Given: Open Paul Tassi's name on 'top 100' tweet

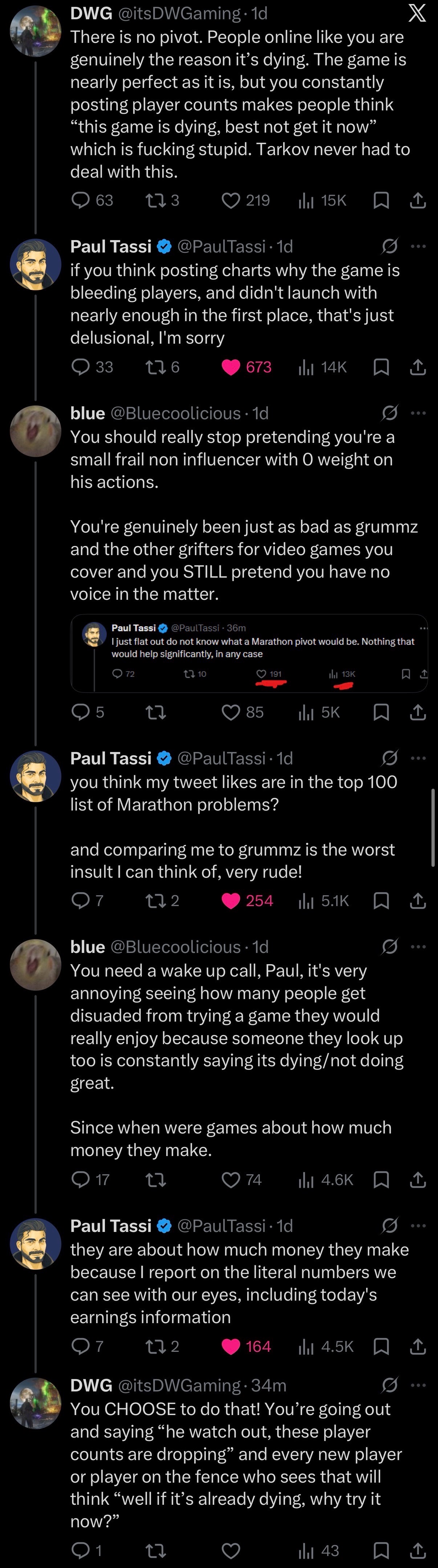Looking at the screenshot, I should 111,759.
